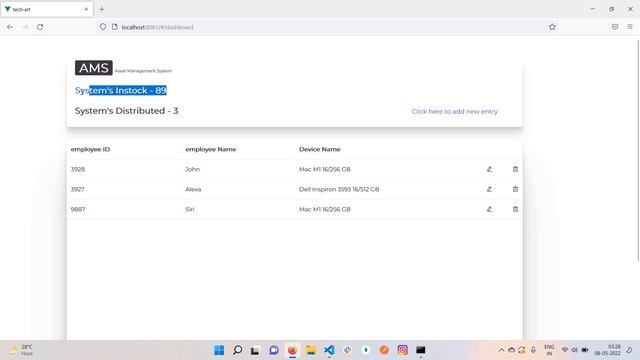The width and height of the screenshot is (640, 360).
Task: Open Firefox from the taskbar
Action: tap(292, 350)
